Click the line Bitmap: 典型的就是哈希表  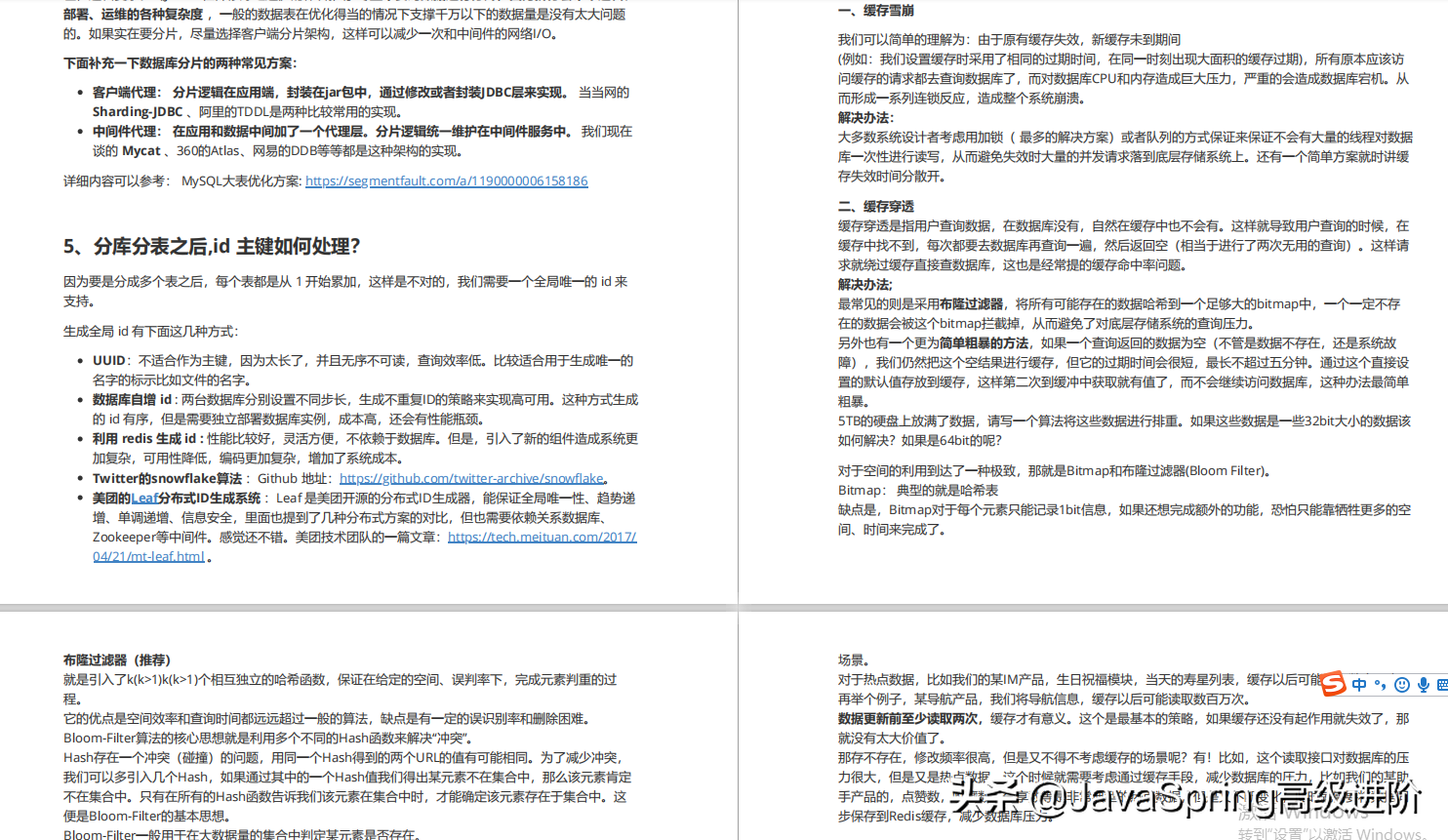coord(918,490)
